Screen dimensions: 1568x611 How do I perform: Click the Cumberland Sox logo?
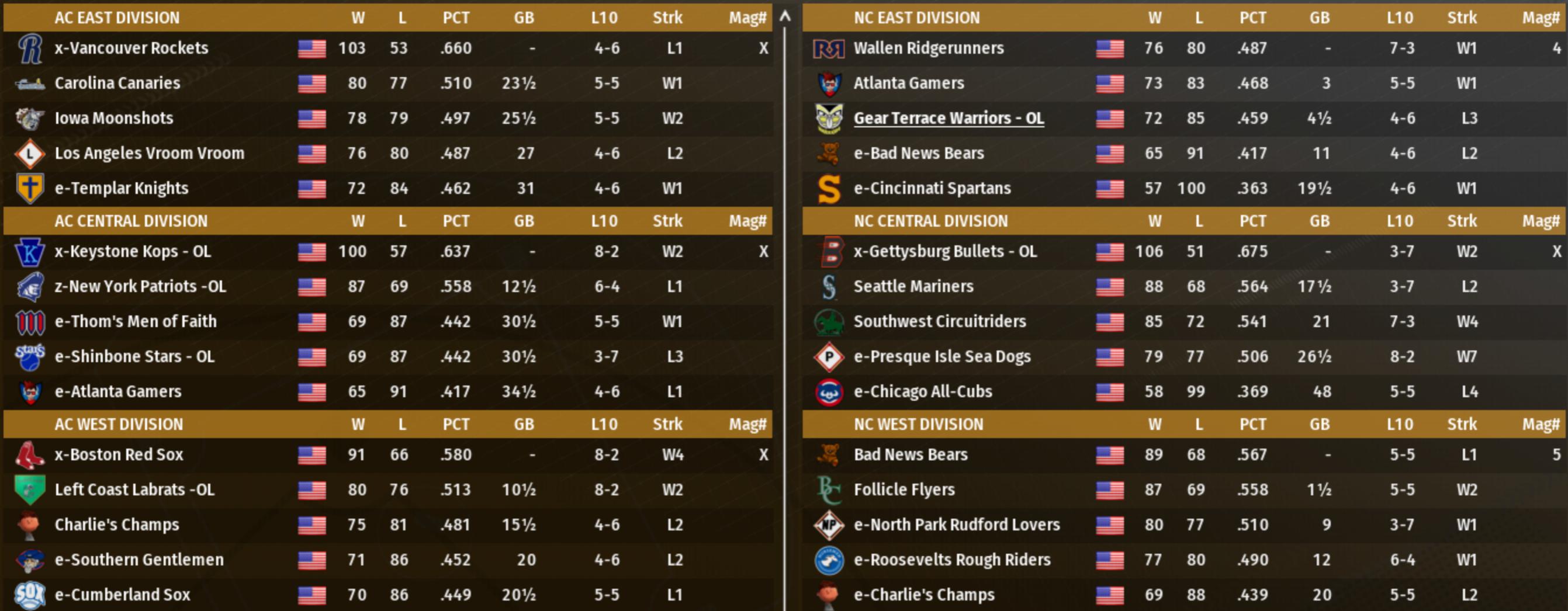tap(30, 595)
